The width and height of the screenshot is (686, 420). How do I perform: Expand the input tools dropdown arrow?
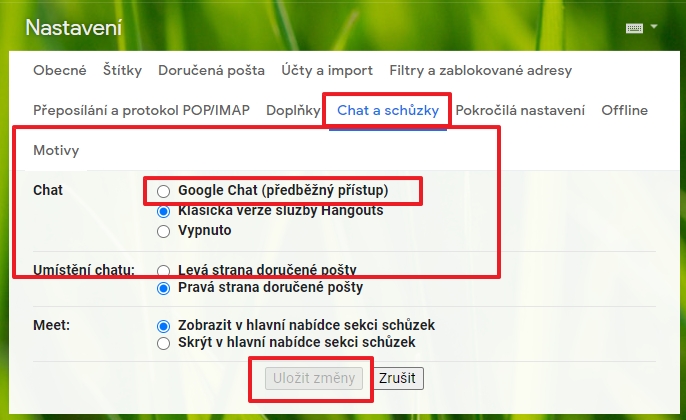[654, 27]
